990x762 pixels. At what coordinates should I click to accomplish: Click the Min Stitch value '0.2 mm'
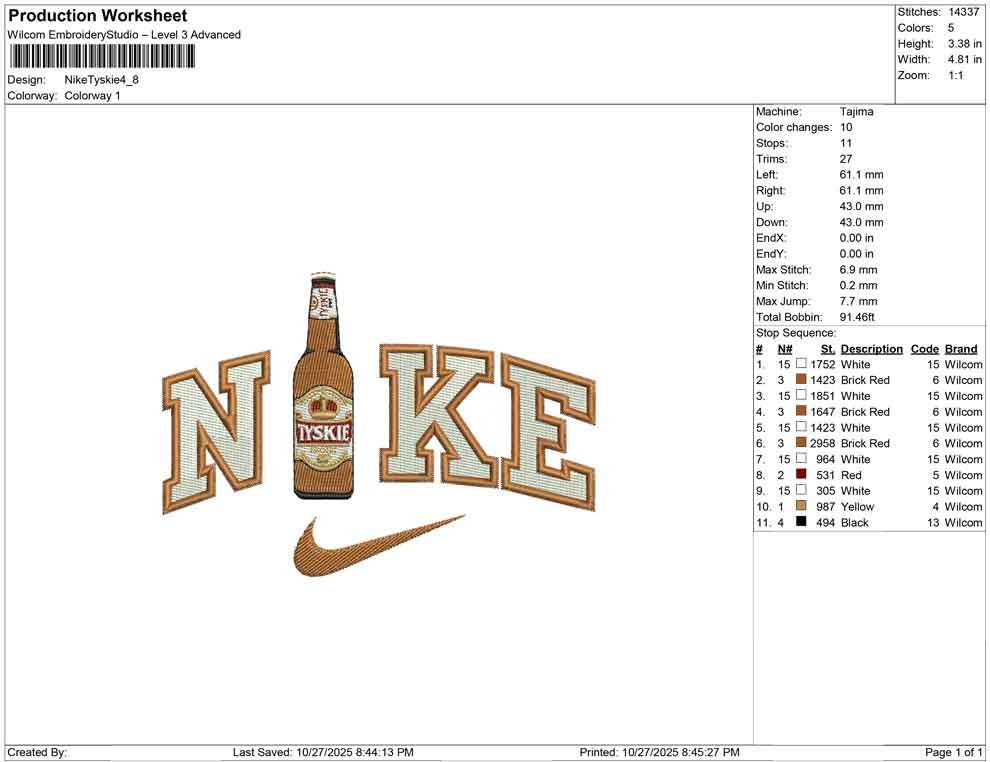[859, 285]
